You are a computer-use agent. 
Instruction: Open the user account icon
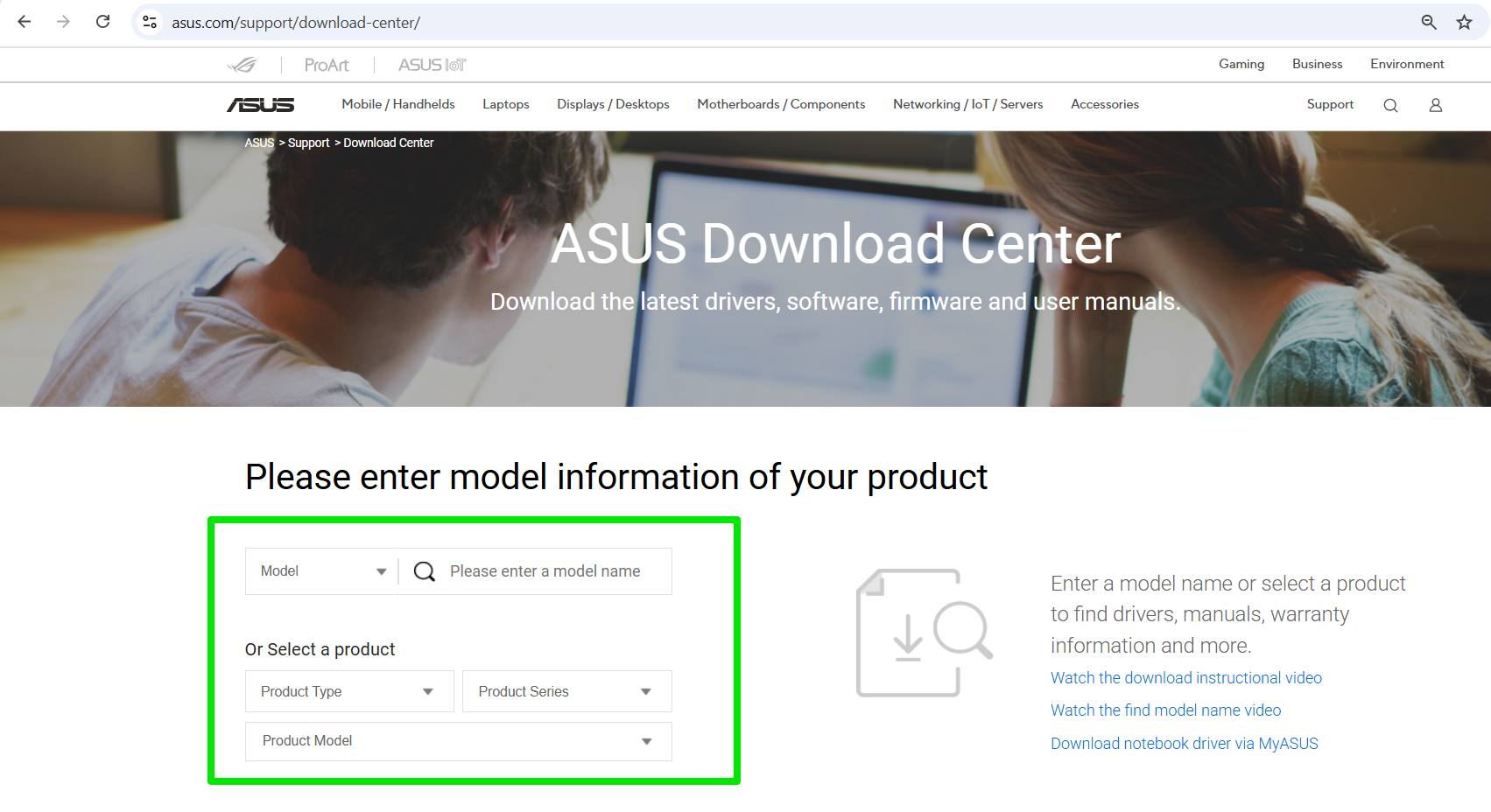pyautogui.click(x=1436, y=106)
